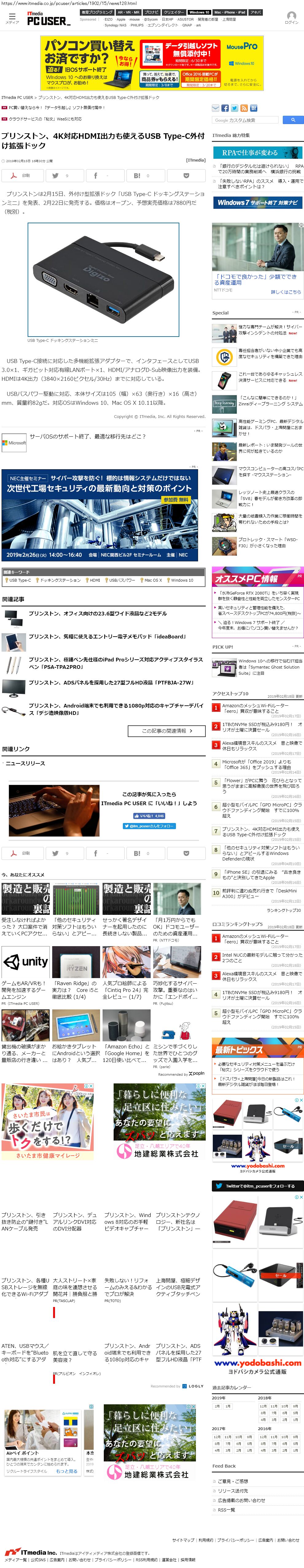This screenshot has width=304, height=1568.
Task: Open the アキバ nav tab
Action: click(255, 12)
